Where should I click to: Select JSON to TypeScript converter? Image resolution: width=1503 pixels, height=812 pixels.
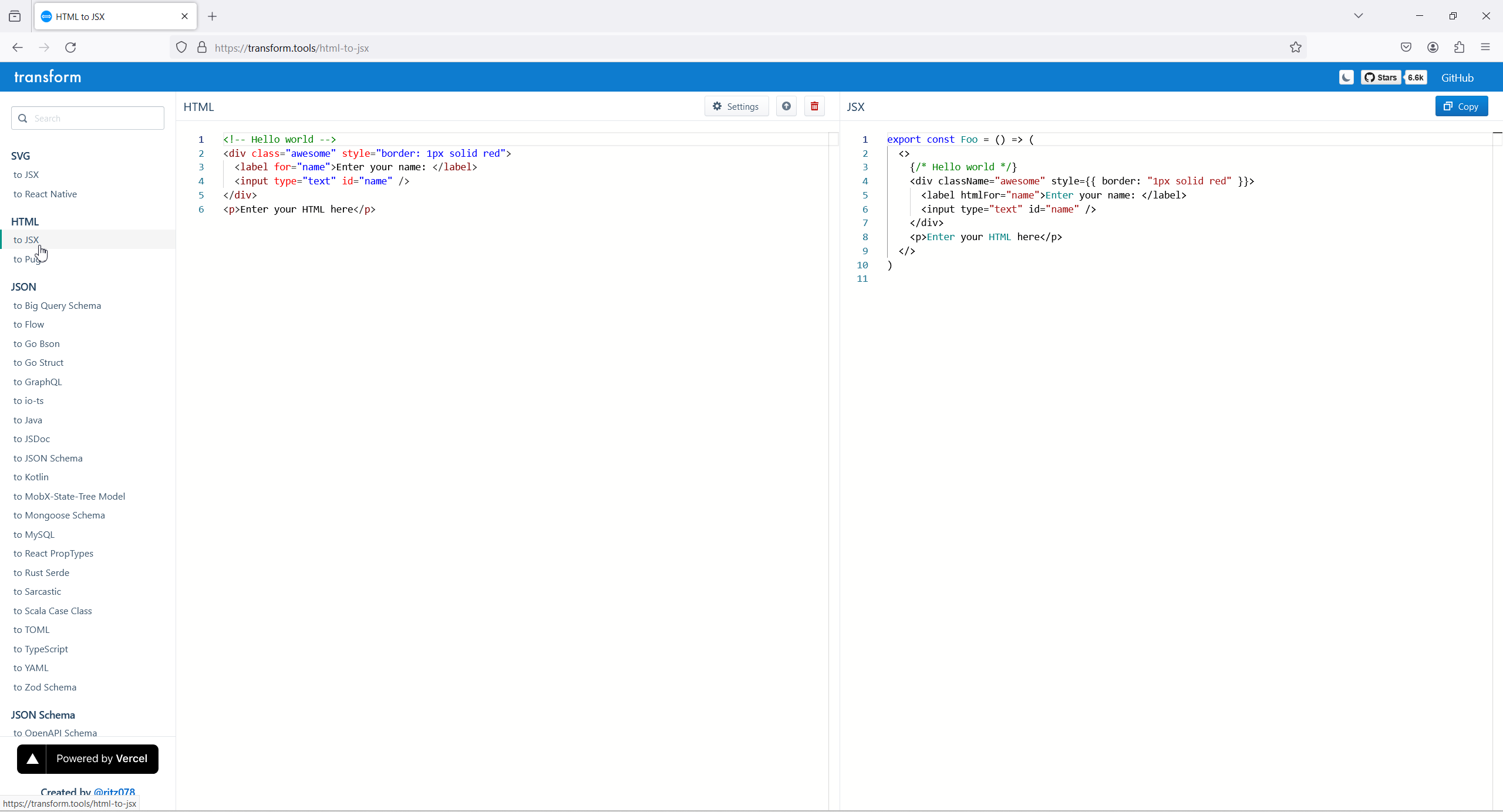(x=41, y=649)
